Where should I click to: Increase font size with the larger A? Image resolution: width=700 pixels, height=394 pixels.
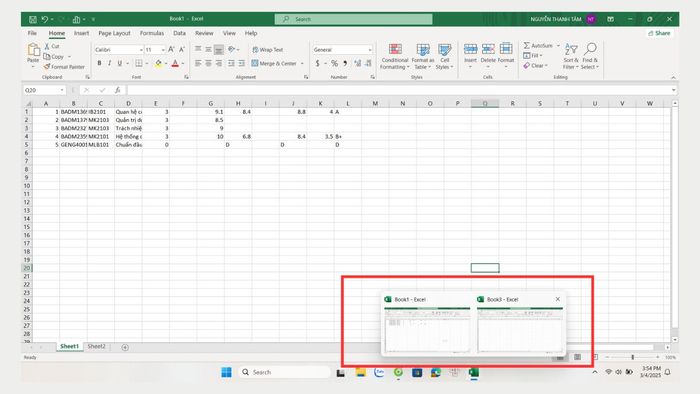pyautogui.click(x=171, y=50)
